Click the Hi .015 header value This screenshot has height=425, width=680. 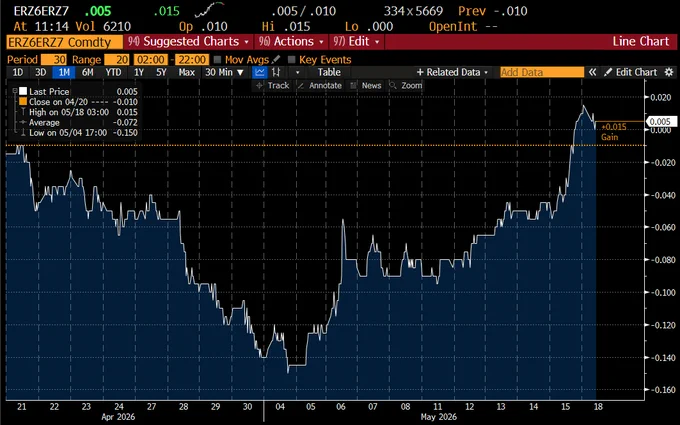286,26
